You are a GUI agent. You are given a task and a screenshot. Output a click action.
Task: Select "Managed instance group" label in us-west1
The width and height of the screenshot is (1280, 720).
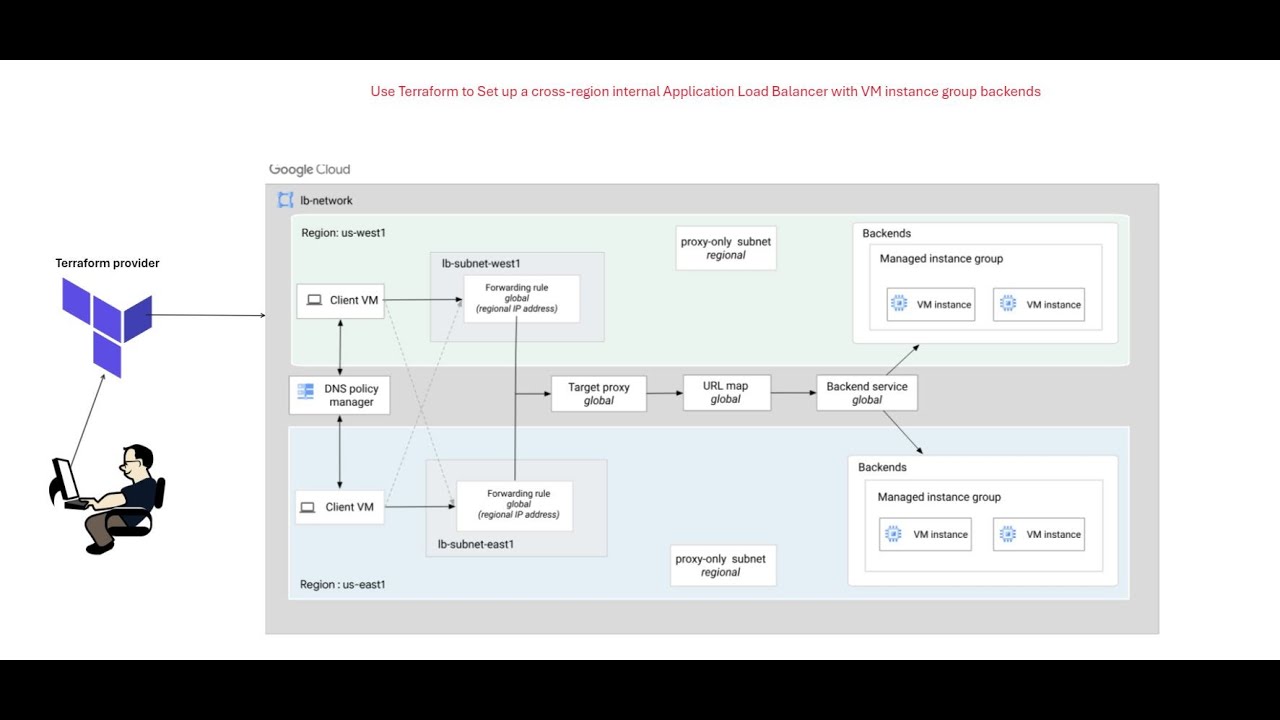[x=941, y=258]
